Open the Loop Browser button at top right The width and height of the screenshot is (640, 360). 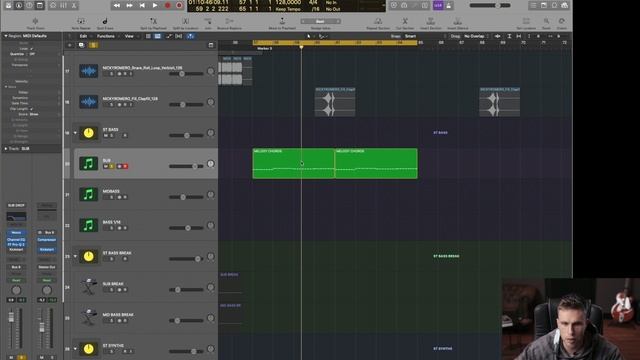tap(554, 5)
